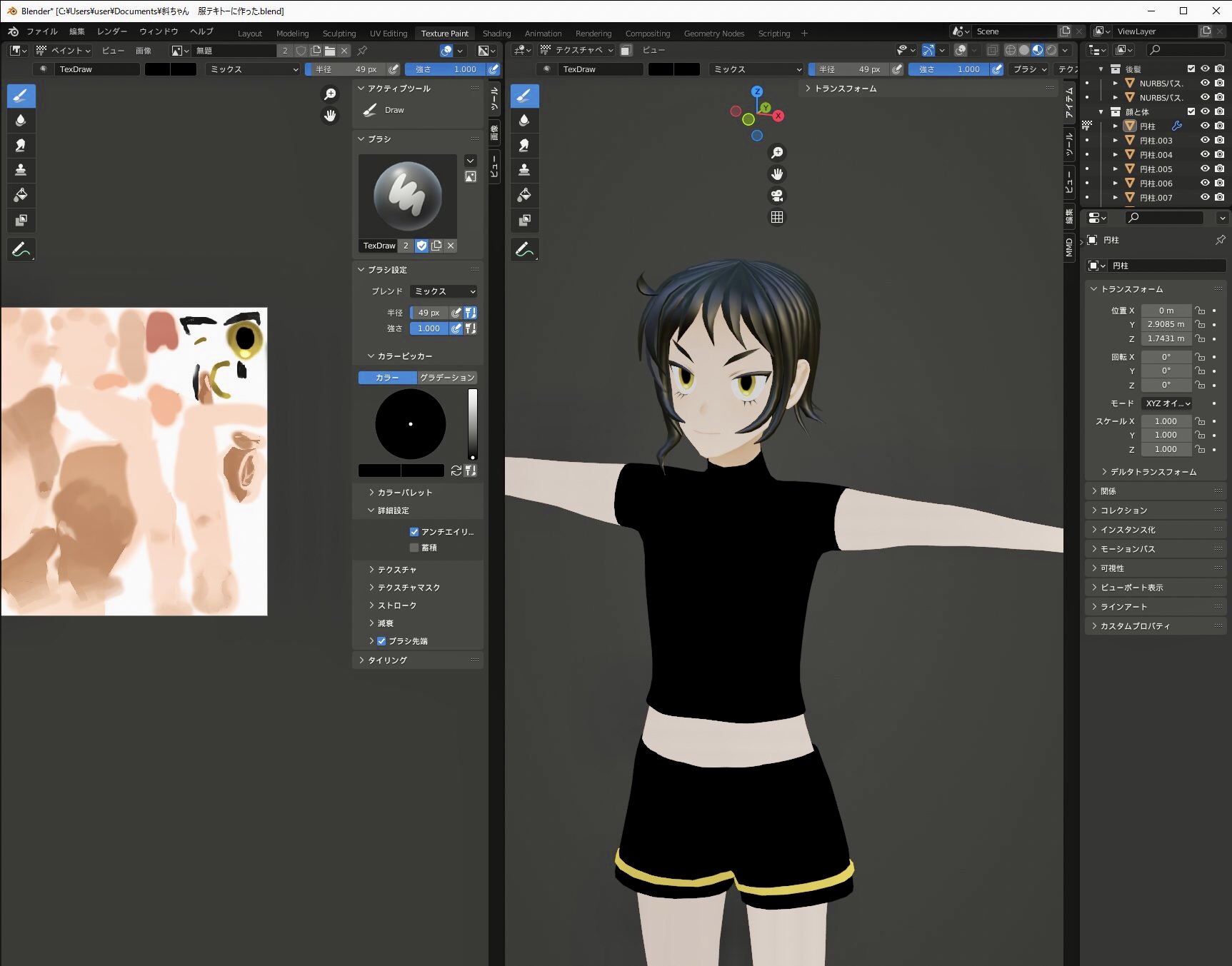1232x966 pixels.
Task: Expand the テクスチャ panel
Action: 397,570
